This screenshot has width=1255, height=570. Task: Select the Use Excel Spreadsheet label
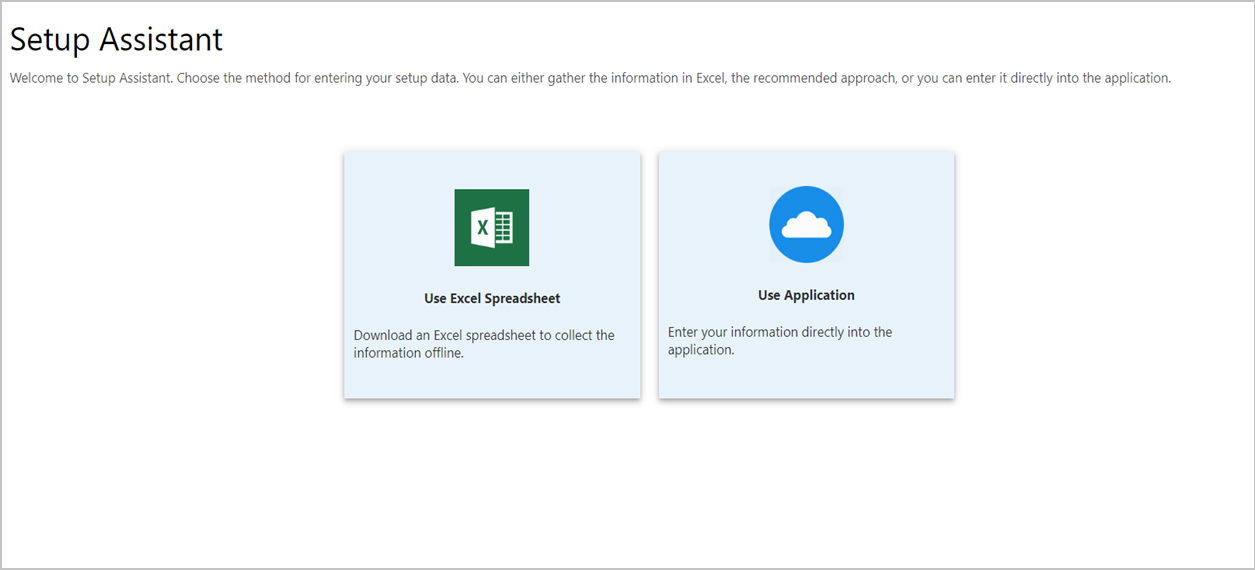coord(492,298)
